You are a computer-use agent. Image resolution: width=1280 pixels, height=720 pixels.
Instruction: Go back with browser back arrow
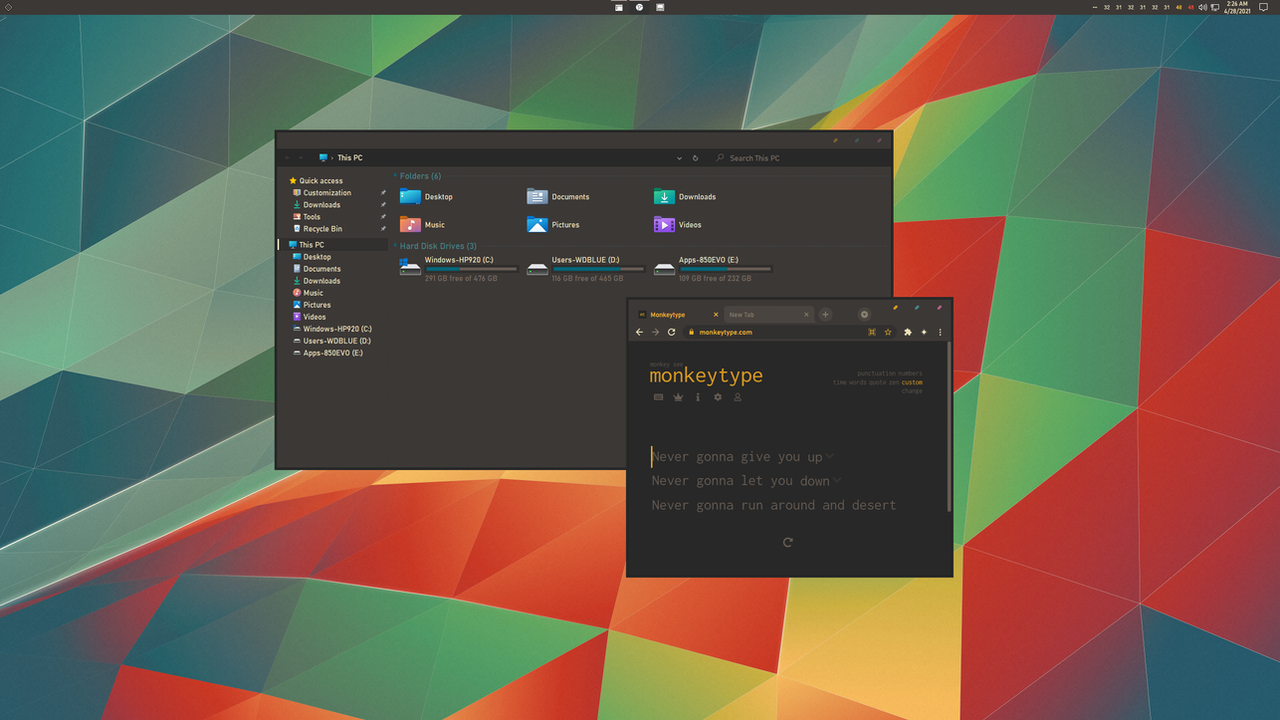(x=640, y=332)
